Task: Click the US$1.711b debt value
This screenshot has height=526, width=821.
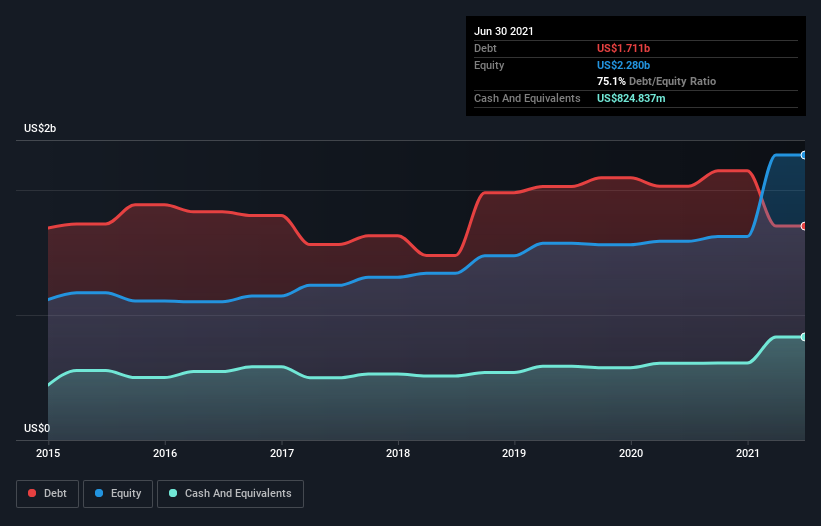Action: point(624,48)
